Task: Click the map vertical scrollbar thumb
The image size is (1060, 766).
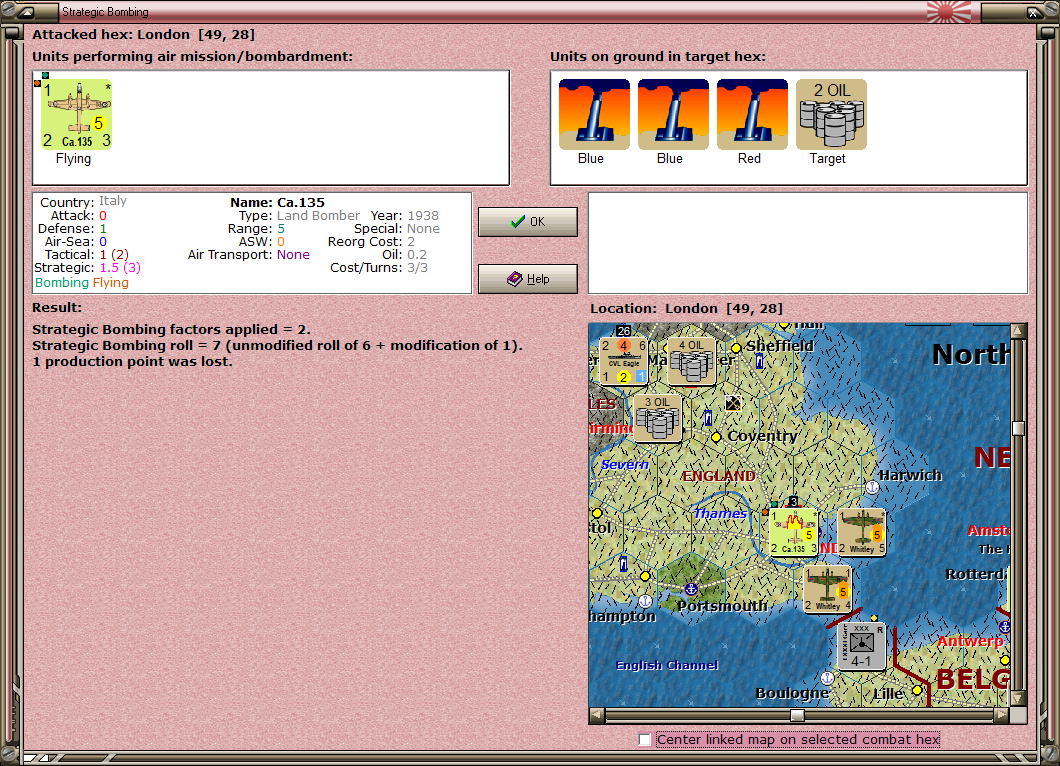Action: point(1018,428)
